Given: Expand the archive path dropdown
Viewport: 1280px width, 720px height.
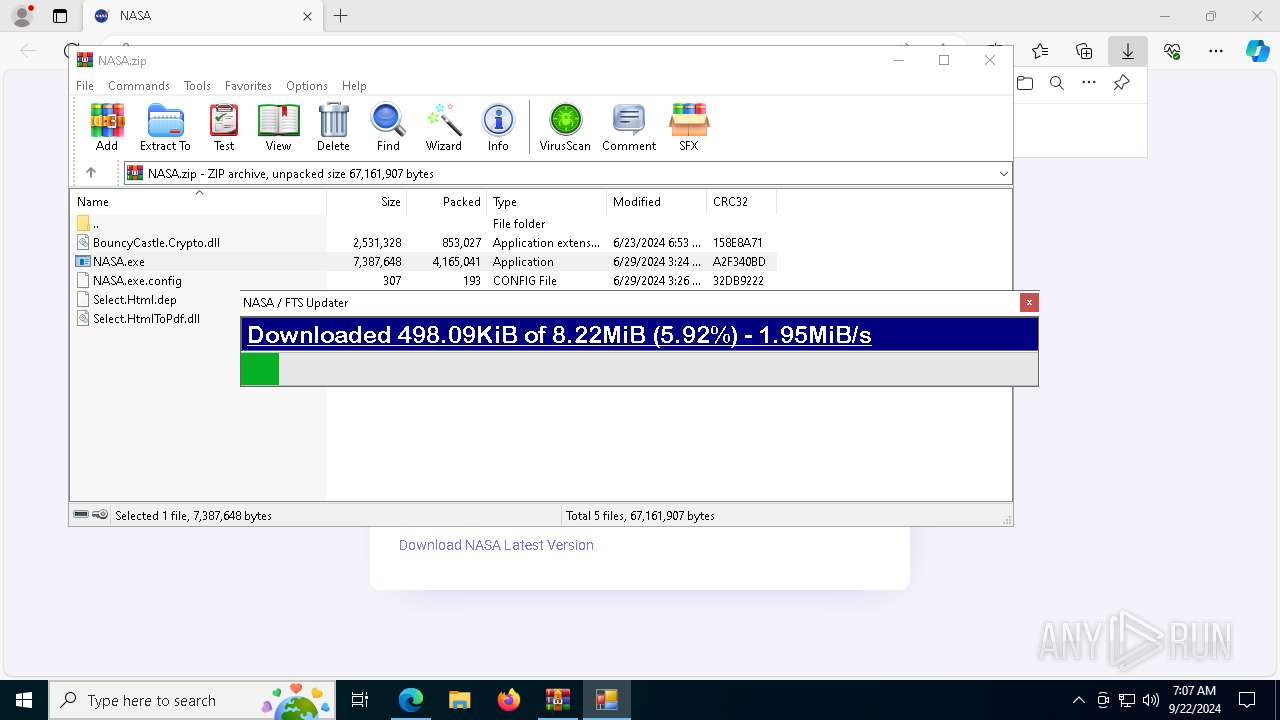Looking at the screenshot, I should click(1003, 174).
